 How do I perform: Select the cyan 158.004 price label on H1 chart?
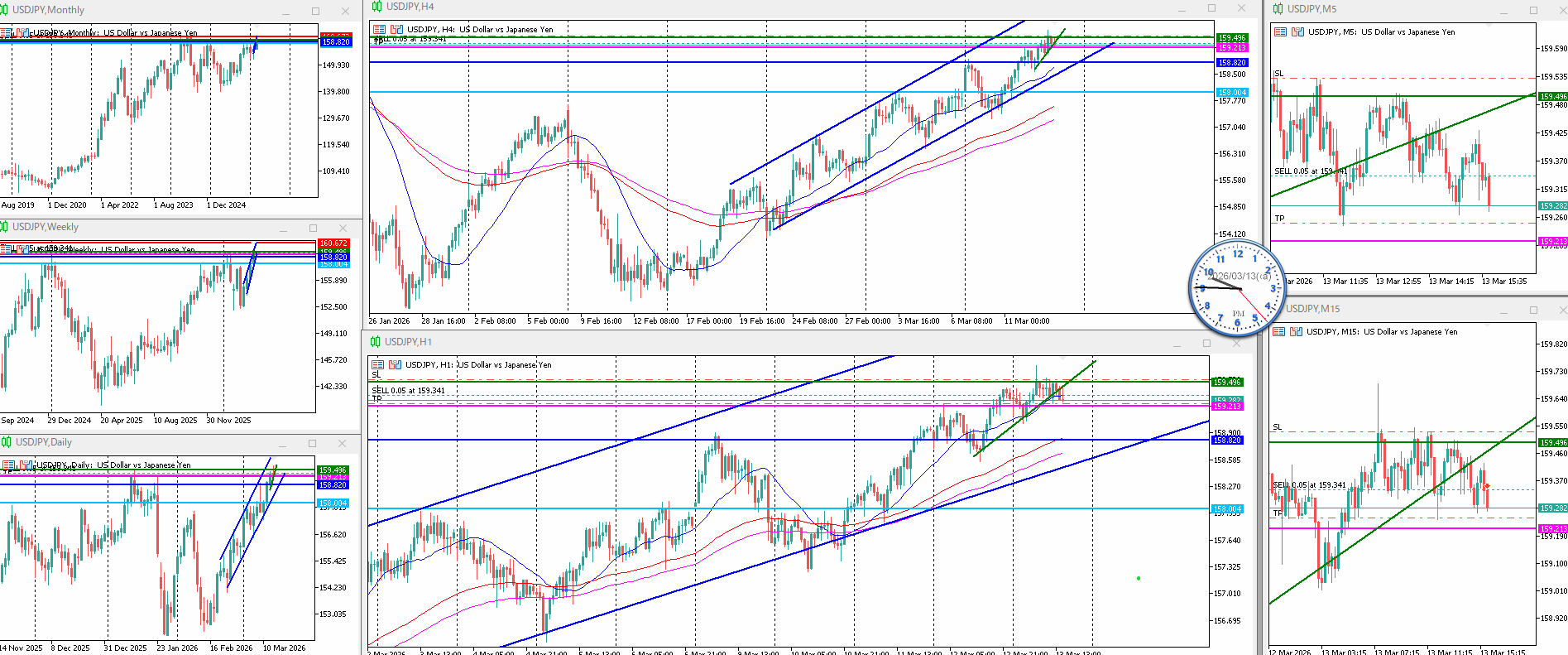tap(1226, 509)
